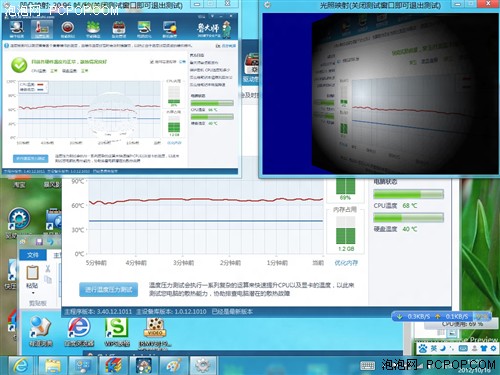Toggle the 英 language mode on IME bar
Image resolution: width=500 pixels, height=375 pixels.
click(x=433, y=349)
